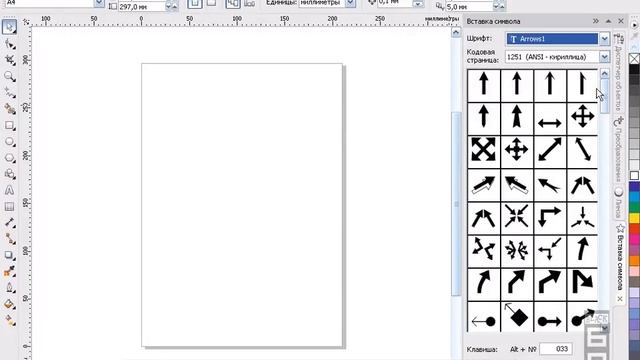640x360 pixels.
Task: Pick the up arrow with notched tail symbol
Action: point(516,117)
